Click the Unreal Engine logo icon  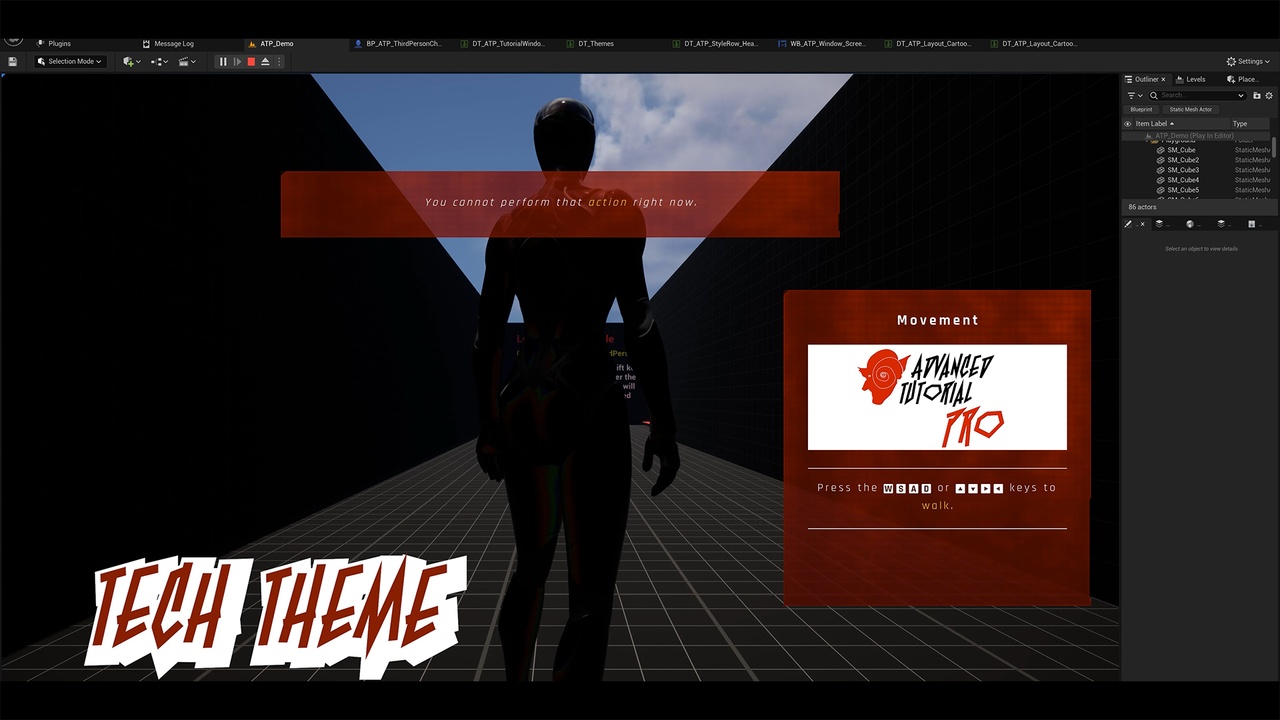(12, 40)
